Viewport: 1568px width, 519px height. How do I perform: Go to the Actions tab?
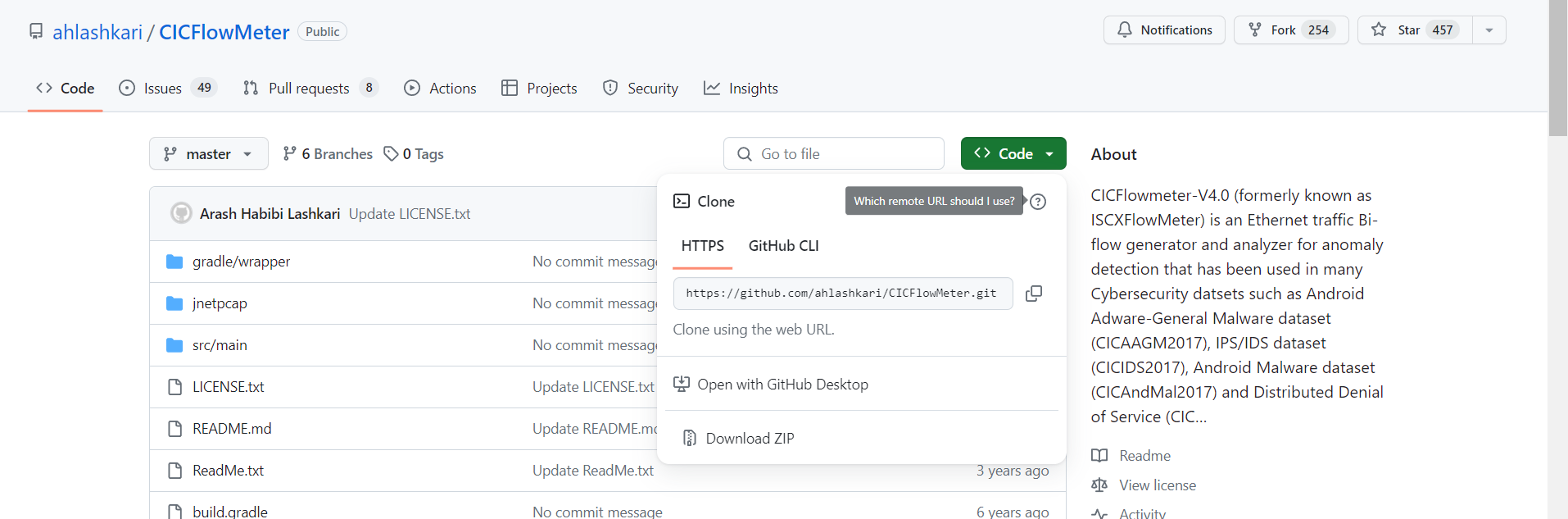pyautogui.click(x=440, y=88)
